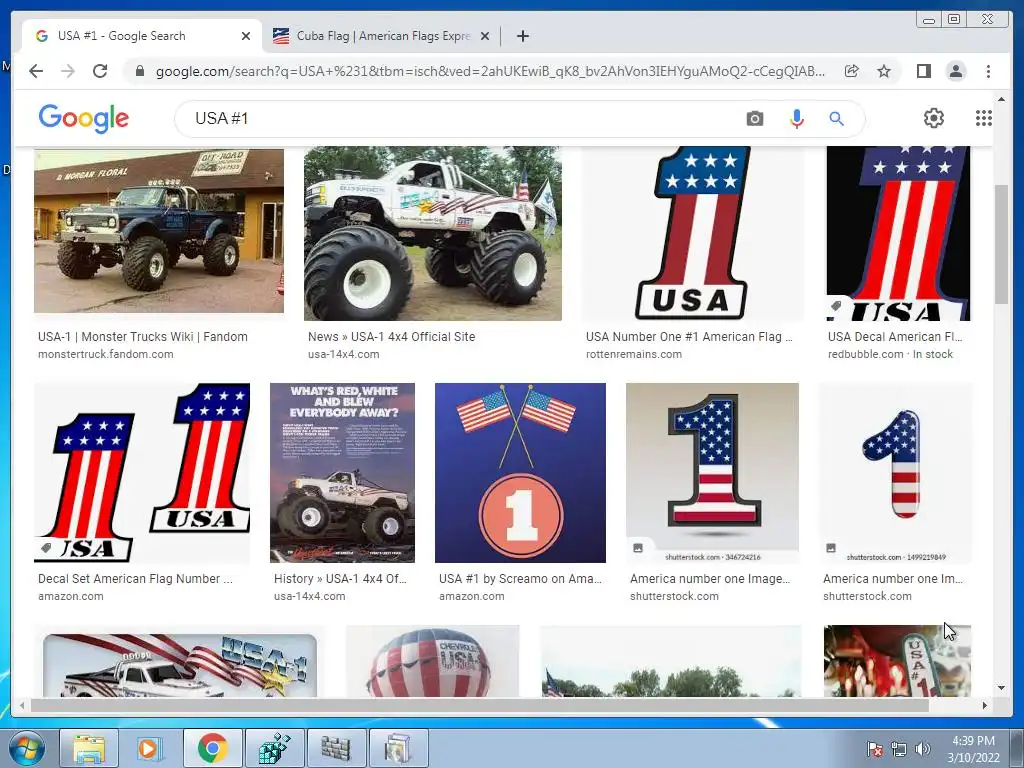Click the vertical scrollbar thumb
The image size is (1024, 768).
1001,244
